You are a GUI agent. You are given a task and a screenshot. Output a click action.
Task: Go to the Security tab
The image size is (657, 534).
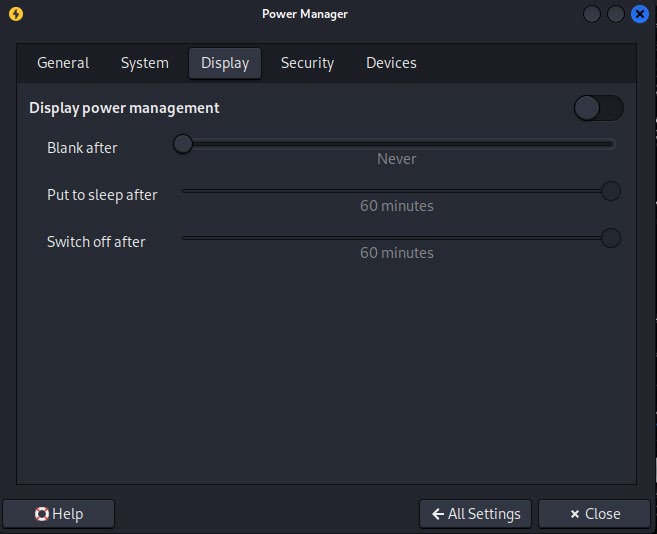[x=307, y=63]
